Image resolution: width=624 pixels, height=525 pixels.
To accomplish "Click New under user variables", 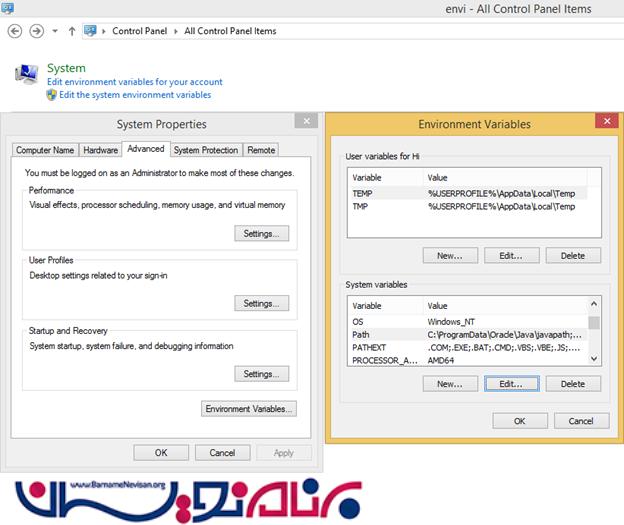I will [x=450, y=256].
